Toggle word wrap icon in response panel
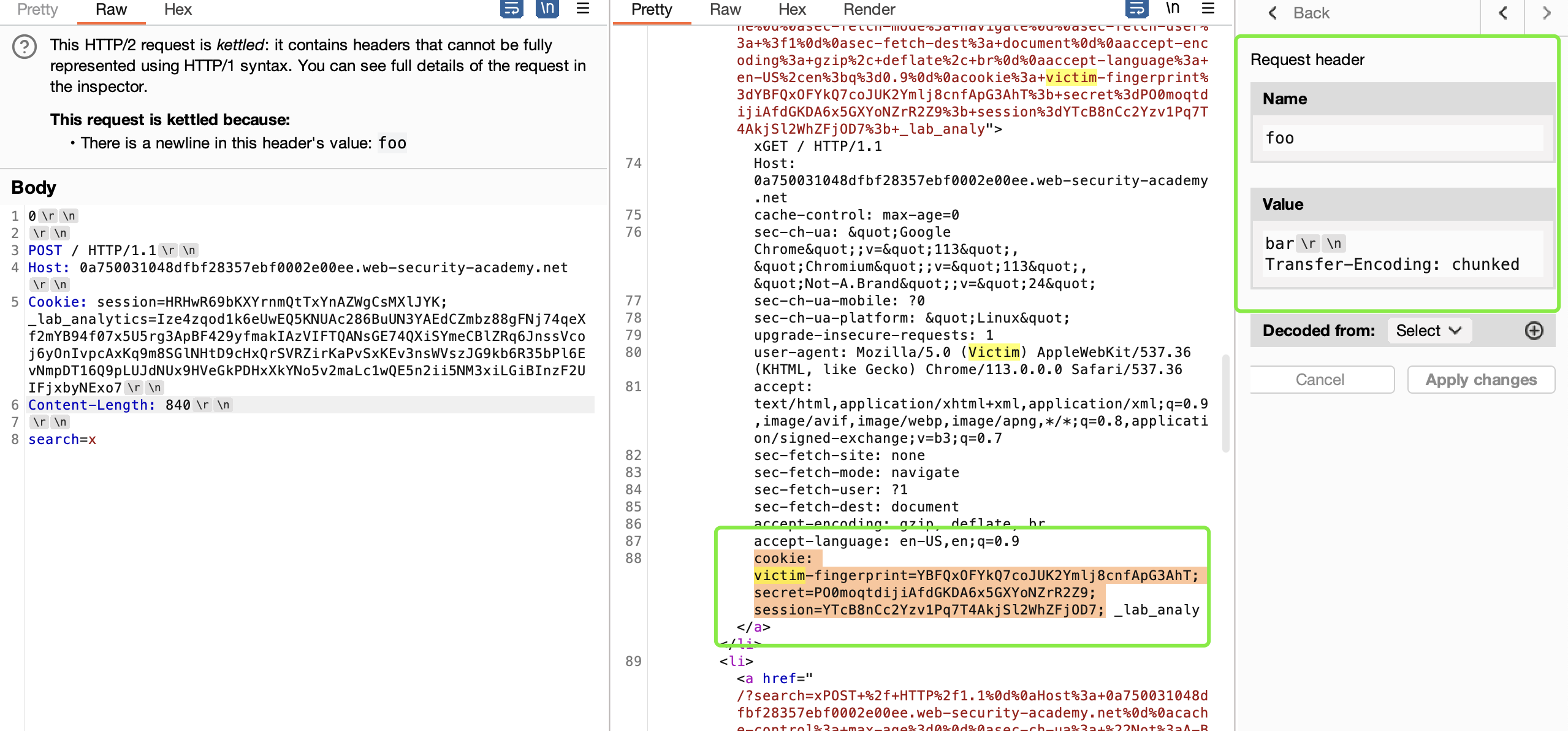The height and width of the screenshot is (731, 1568). coord(1136,9)
